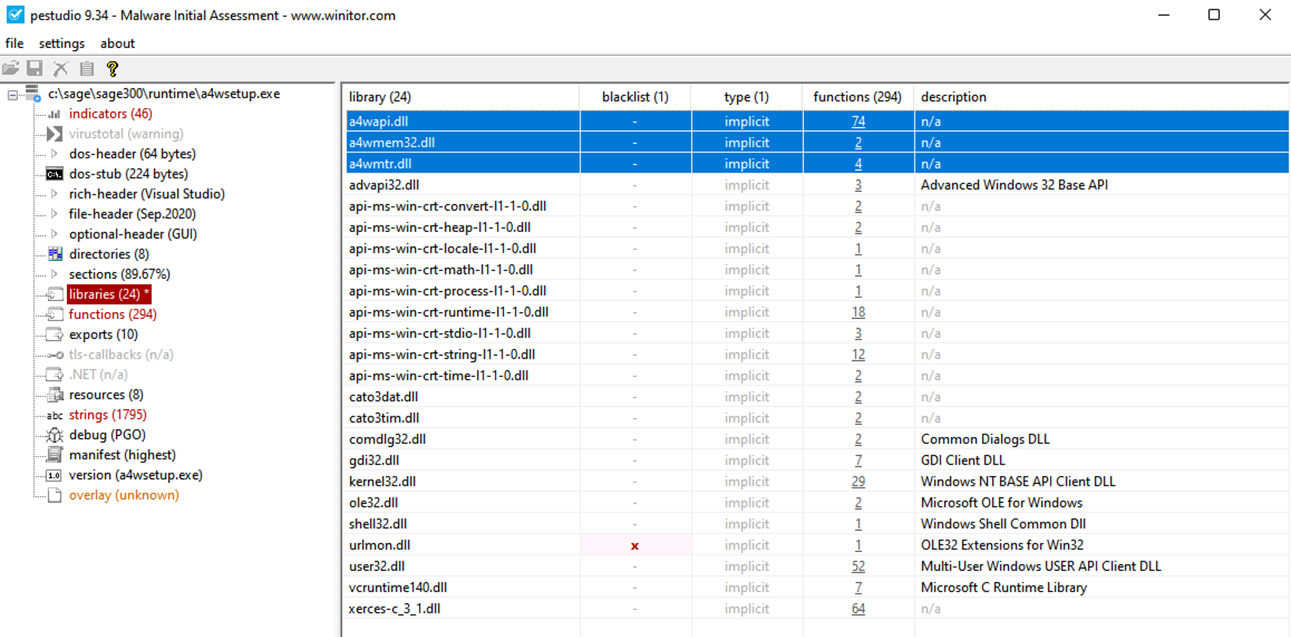Click the virustotal arrow icon in tree
The width and height of the screenshot is (1291, 637).
click(54, 134)
